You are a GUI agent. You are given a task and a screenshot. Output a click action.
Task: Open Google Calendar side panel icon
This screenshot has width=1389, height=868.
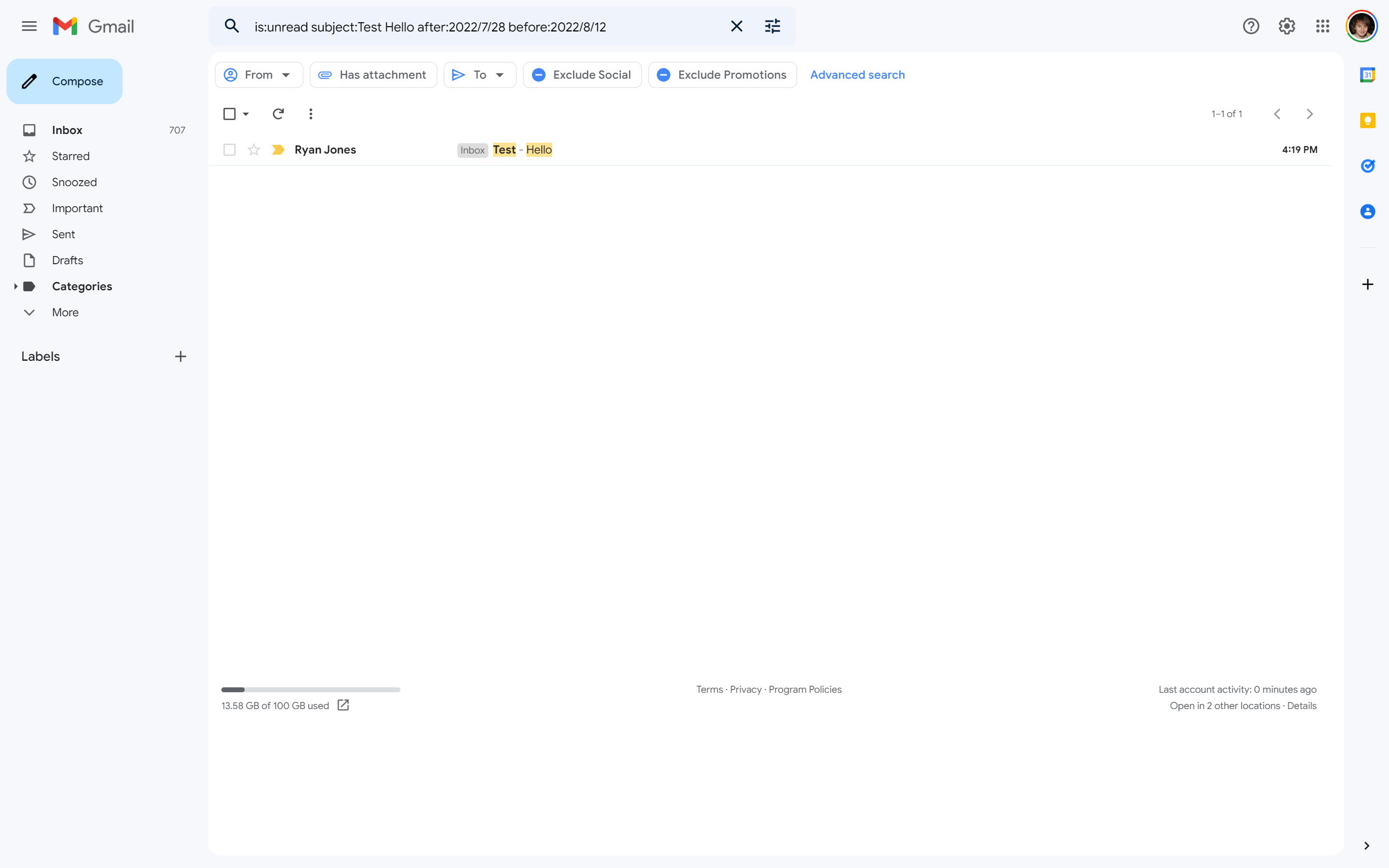[x=1368, y=75]
